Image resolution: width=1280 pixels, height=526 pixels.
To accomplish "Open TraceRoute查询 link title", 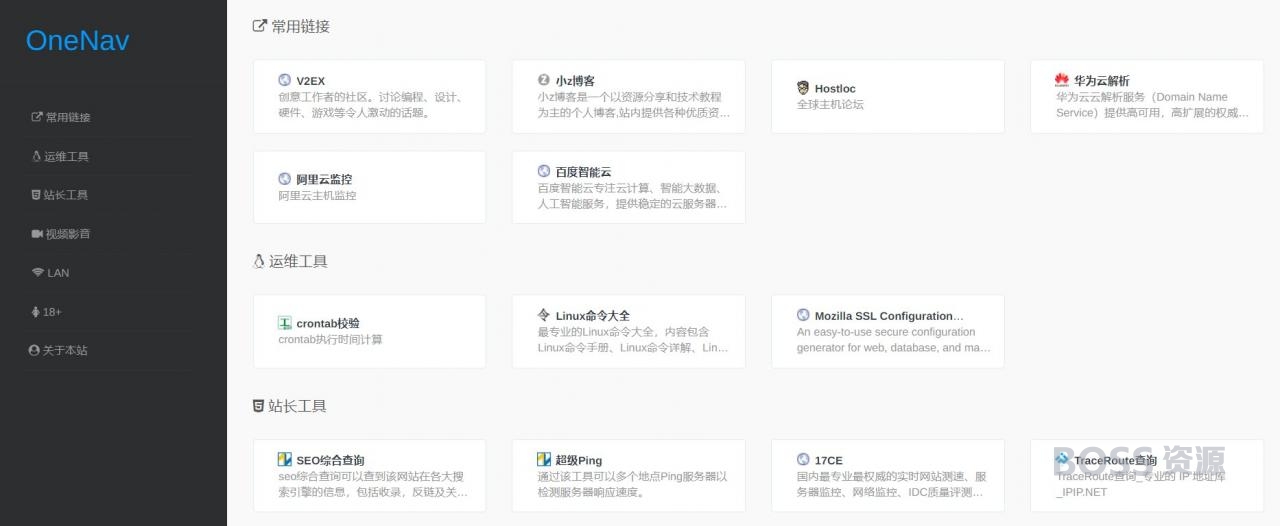I will click(1116, 461).
